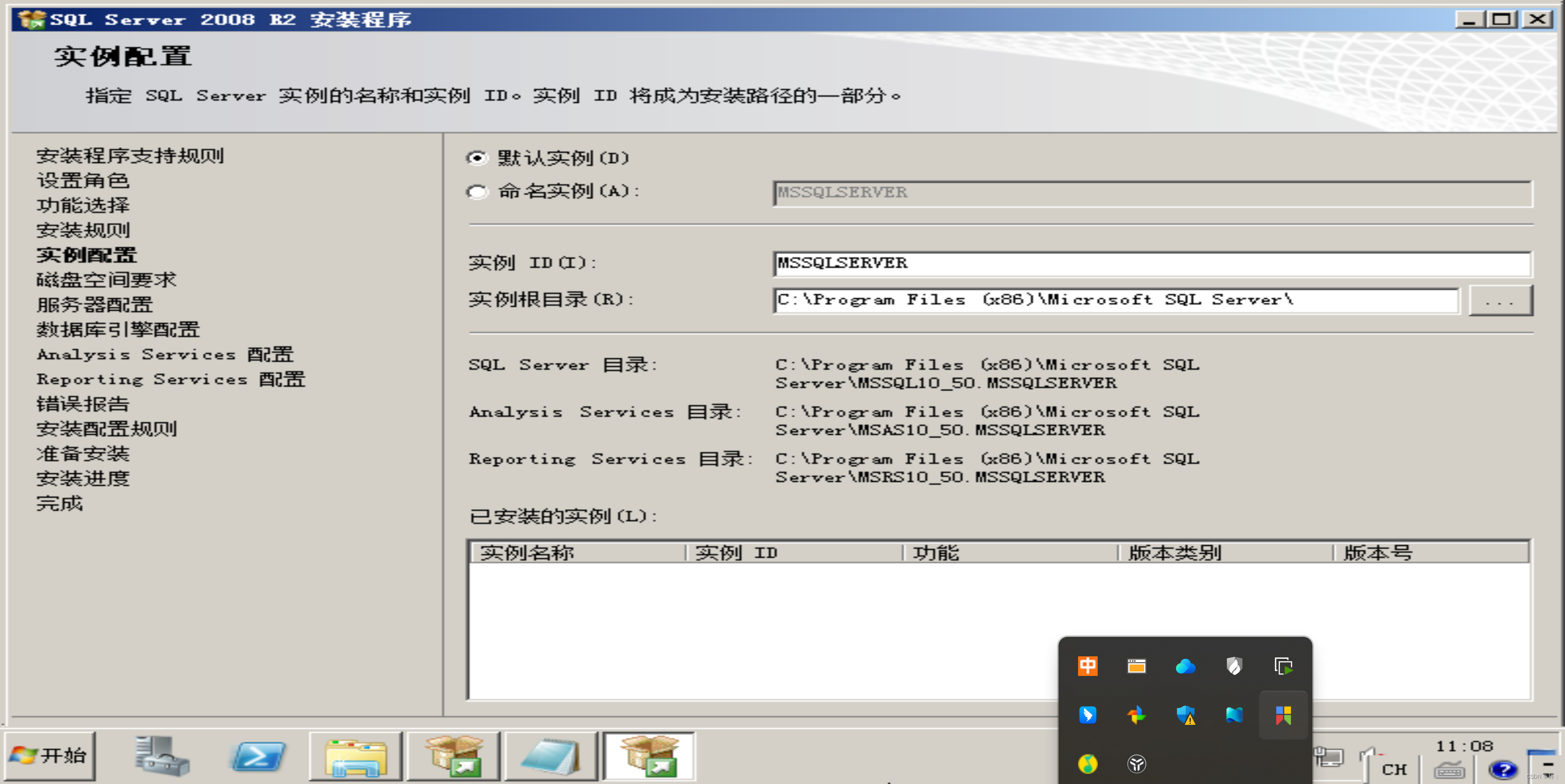Click the 已安装的实例(L) label
The width and height of the screenshot is (1565, 784).
[563, 517]
